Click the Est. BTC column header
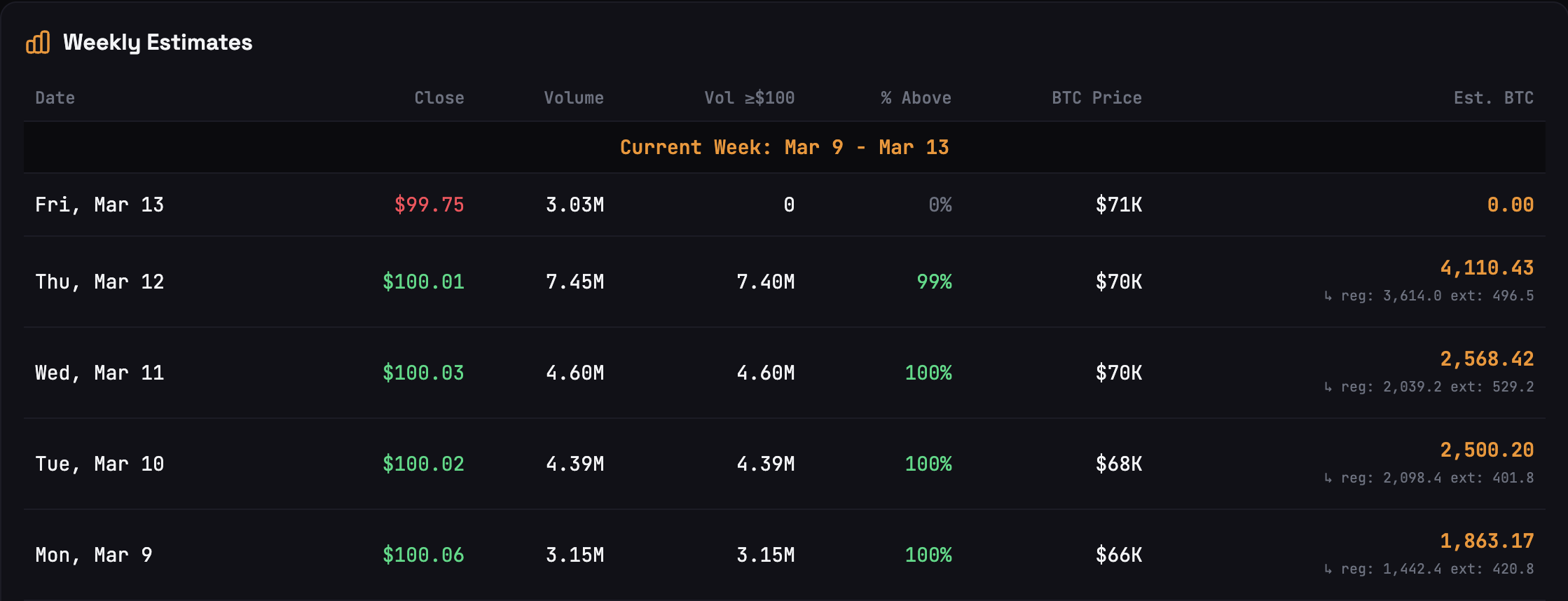 [x=1493, y=98]
